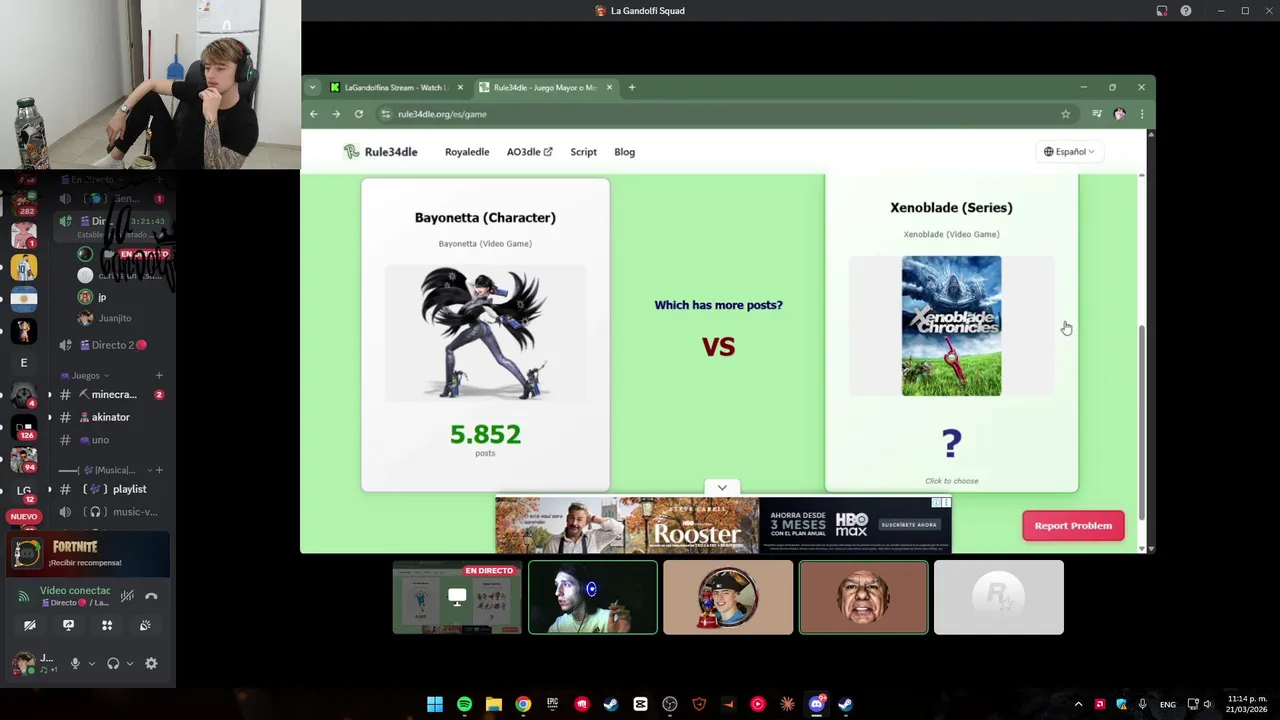Open Chrome's three-dot menu
The height and width of the screenshot is (720, 1280).
[1142, 114]
